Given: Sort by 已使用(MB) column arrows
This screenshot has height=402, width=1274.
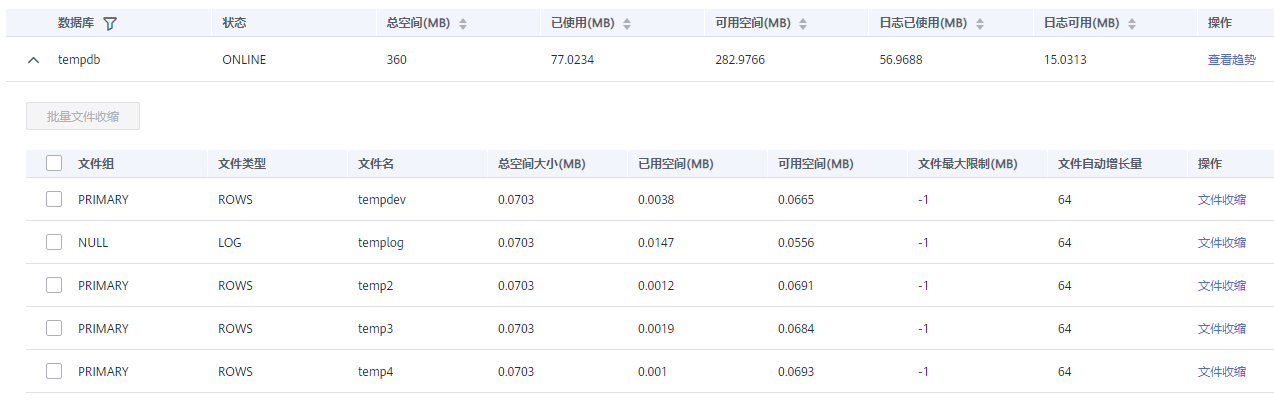Looking at the screenshot, I should click(x=626, y=23).
